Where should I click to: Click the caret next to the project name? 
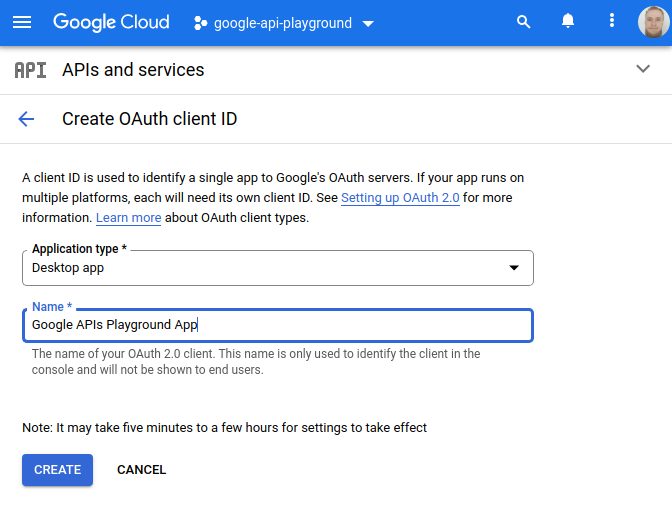pyautogui.click(x=368, y=23)
